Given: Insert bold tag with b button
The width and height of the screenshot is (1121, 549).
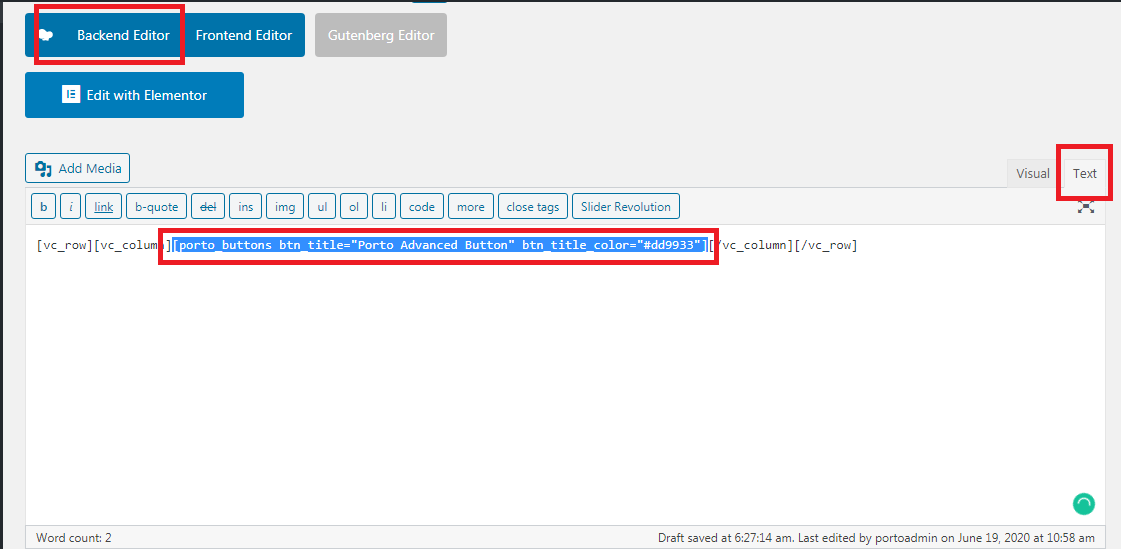Looking at the screenshot, I should pyautogui.click(x=44, y=207).
